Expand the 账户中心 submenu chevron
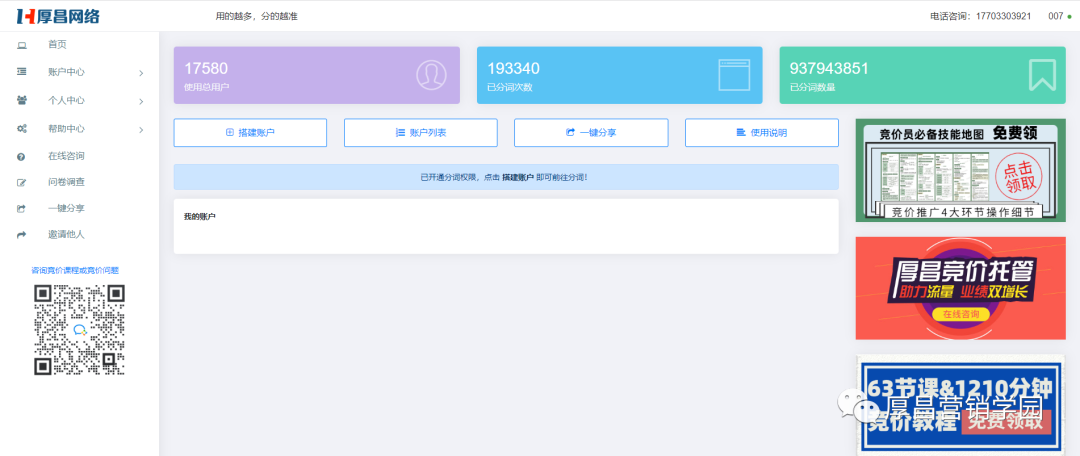1080x456 pixels. point(141,72)
